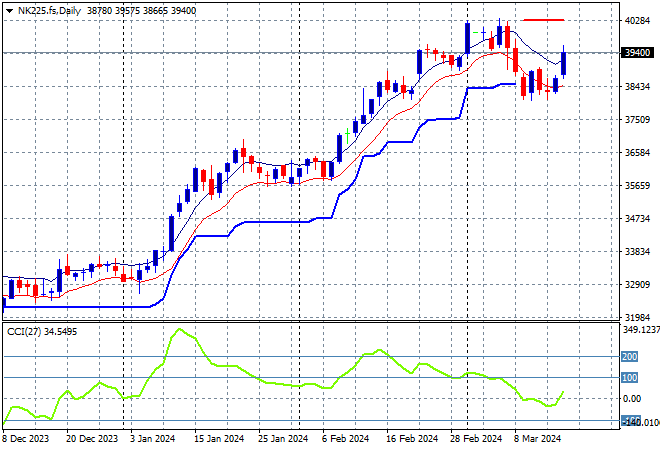
Task: Select the 8 Dec 2023 date label
Action: click(25, 438)
